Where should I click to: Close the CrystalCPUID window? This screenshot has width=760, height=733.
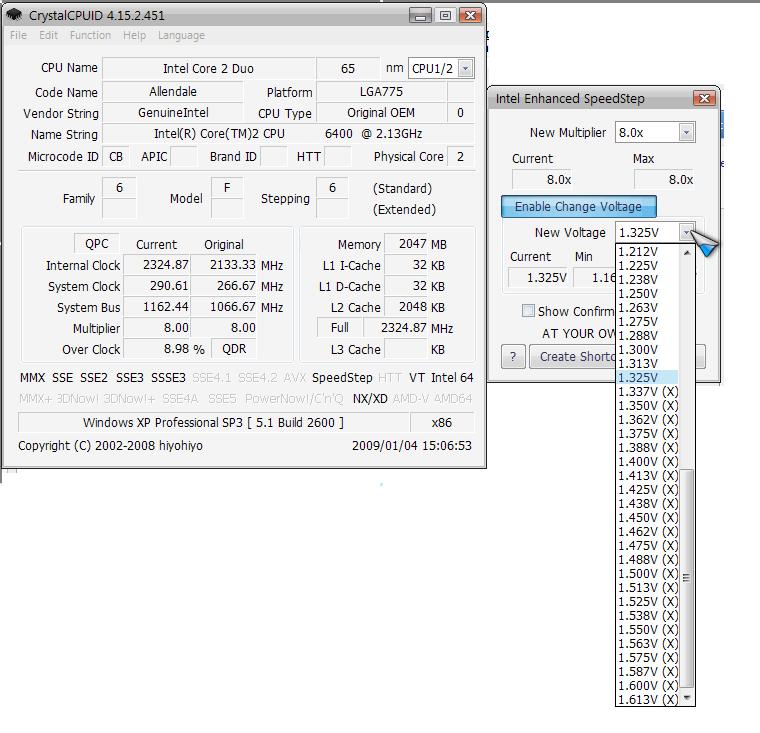(x=470, y=16)
